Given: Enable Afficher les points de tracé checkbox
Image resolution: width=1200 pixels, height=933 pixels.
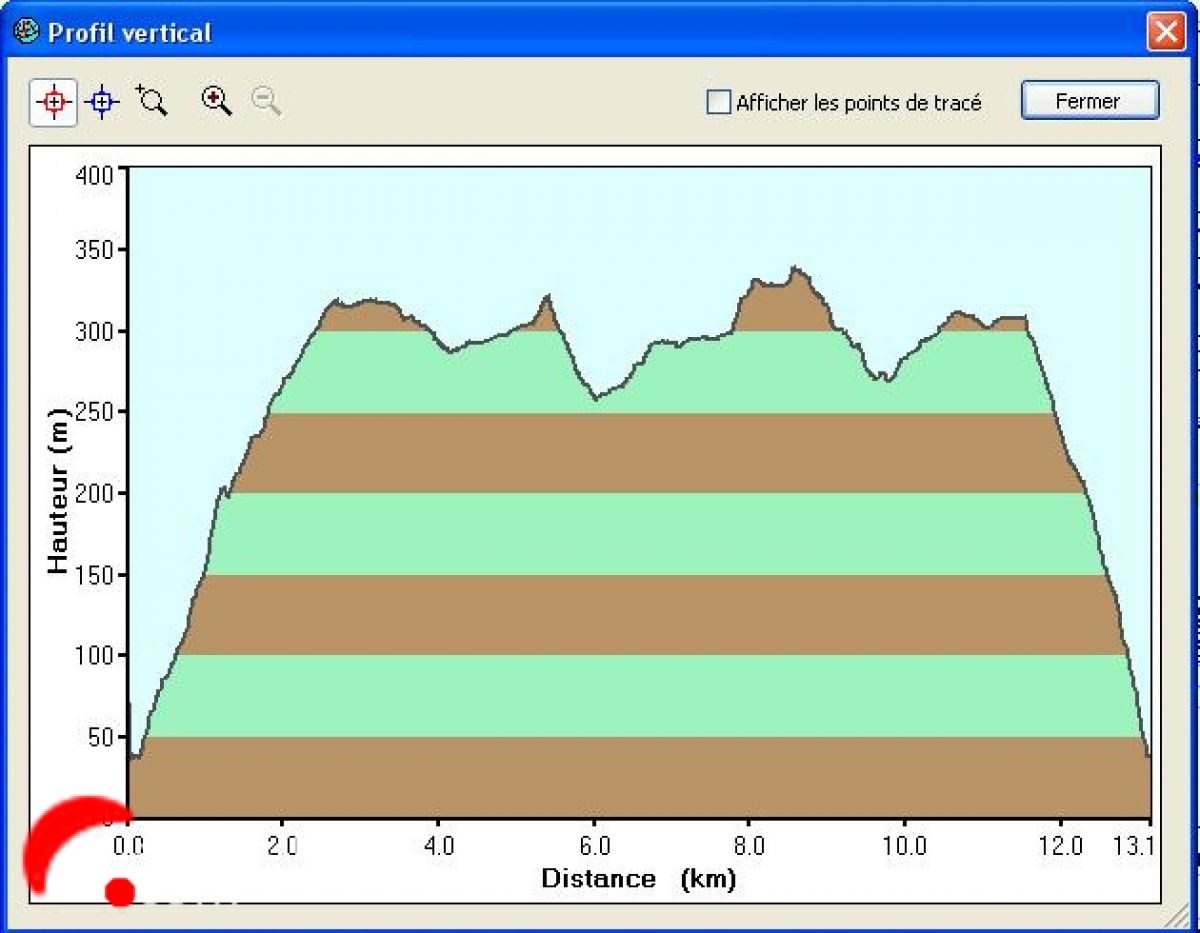Looking at the screenshot, I should 718,102.
